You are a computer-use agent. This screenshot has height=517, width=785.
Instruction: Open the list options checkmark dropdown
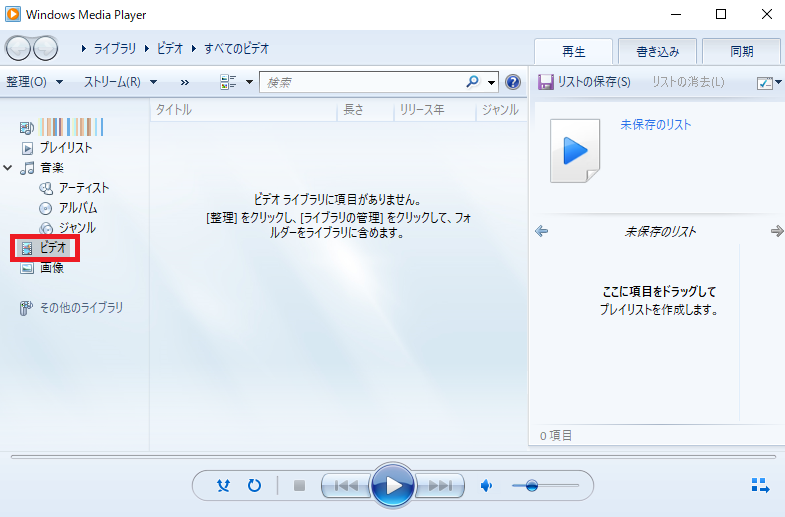point(768,83)
